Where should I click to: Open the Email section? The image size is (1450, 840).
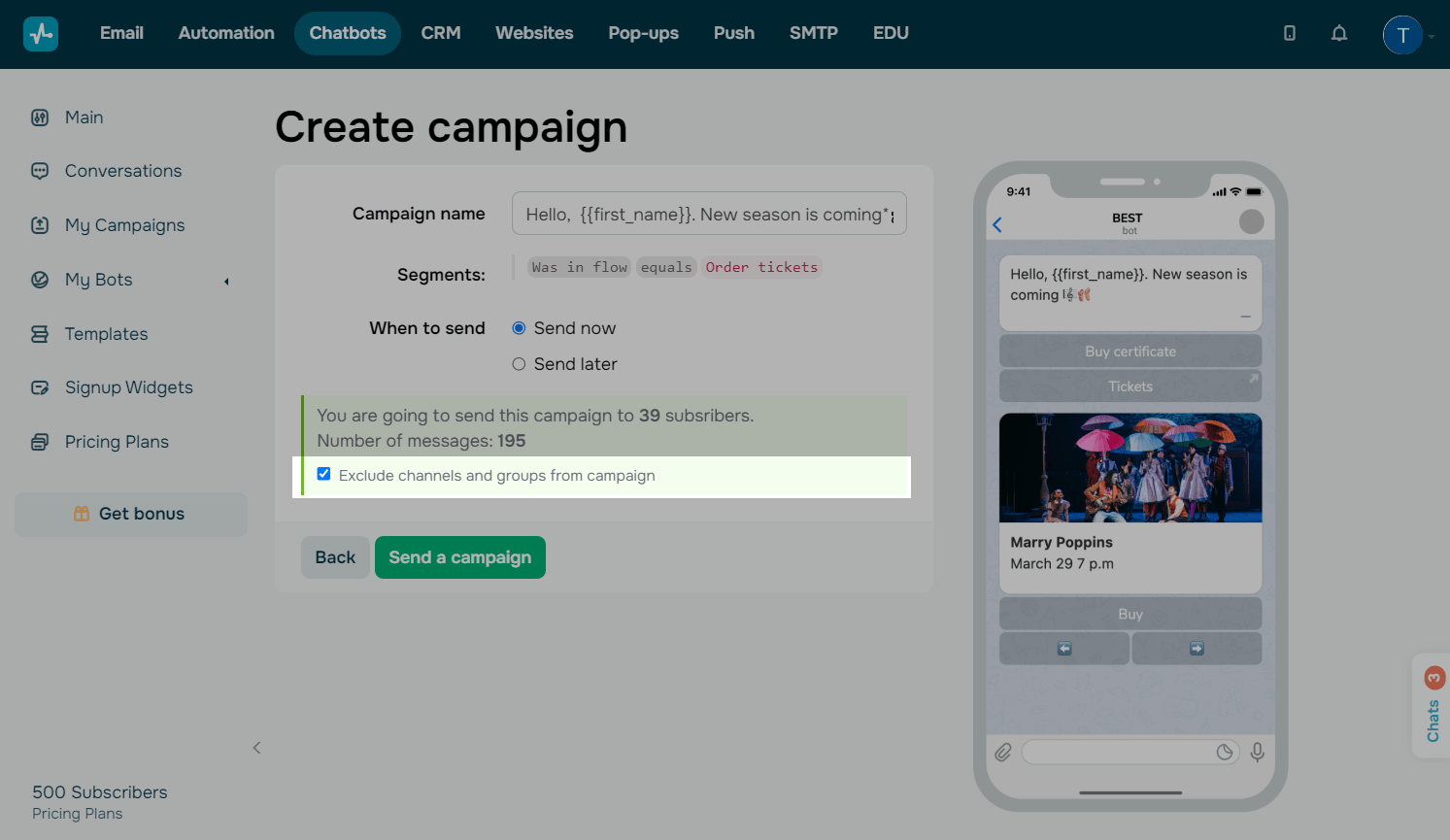click(x=121, y=32)
